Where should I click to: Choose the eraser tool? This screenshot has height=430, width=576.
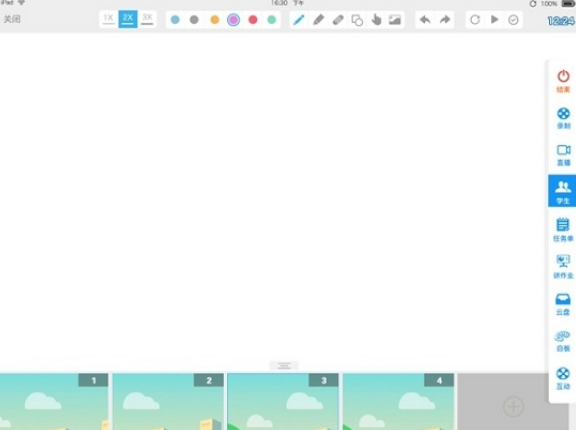[x=338, y=19]
